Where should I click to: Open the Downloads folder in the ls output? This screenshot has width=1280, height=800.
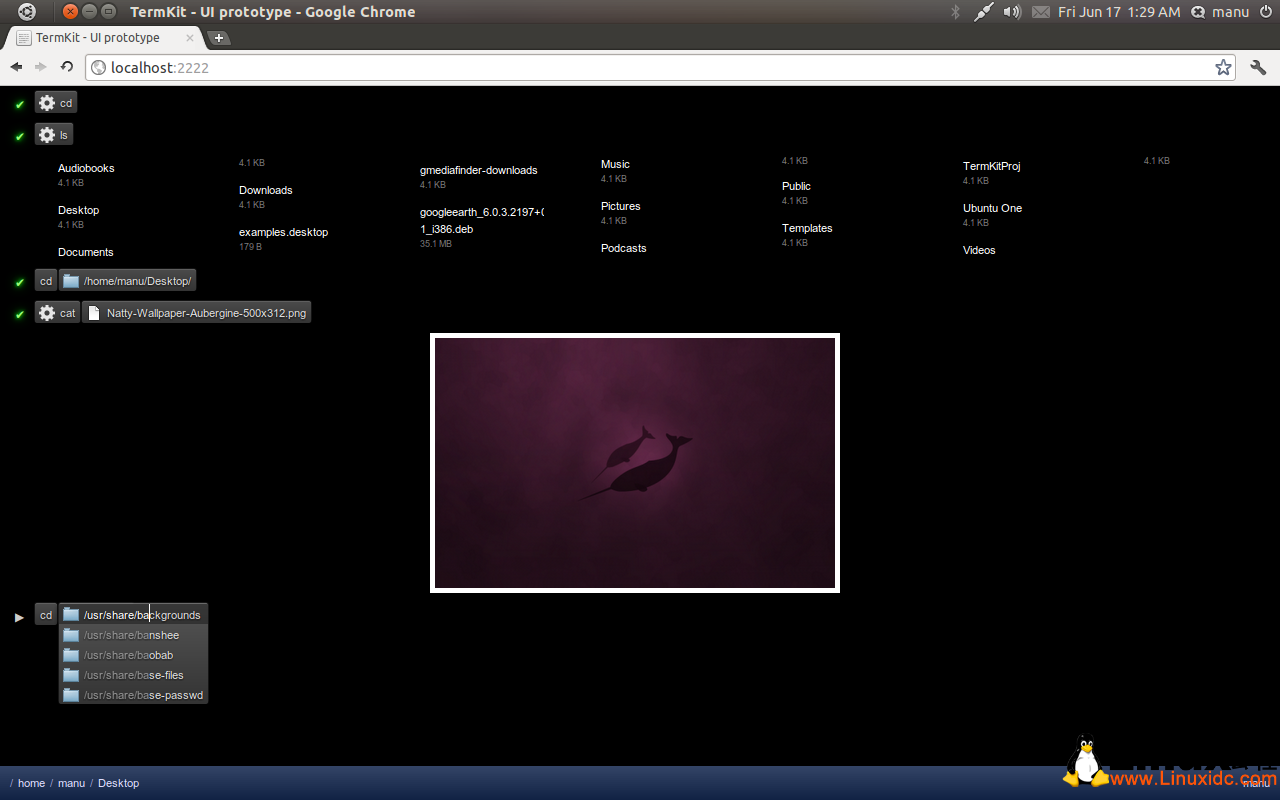265,189
